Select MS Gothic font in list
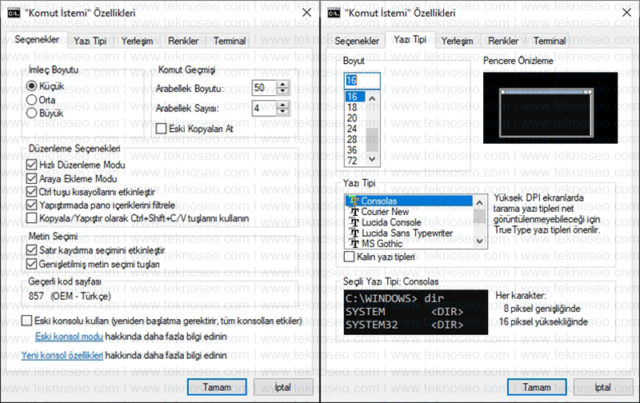The width and height of the screenshot is (640, 403). [409, 243]
